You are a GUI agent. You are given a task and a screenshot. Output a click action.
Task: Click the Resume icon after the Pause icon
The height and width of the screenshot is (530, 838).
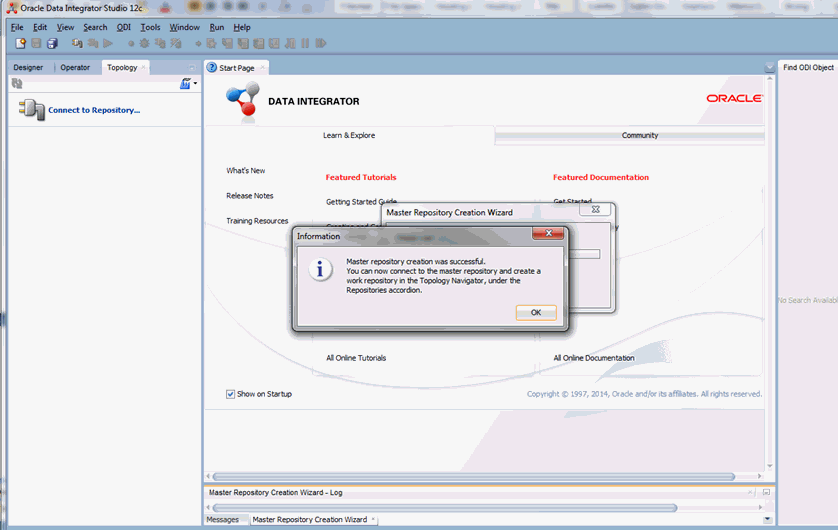(x=321, y=43)
